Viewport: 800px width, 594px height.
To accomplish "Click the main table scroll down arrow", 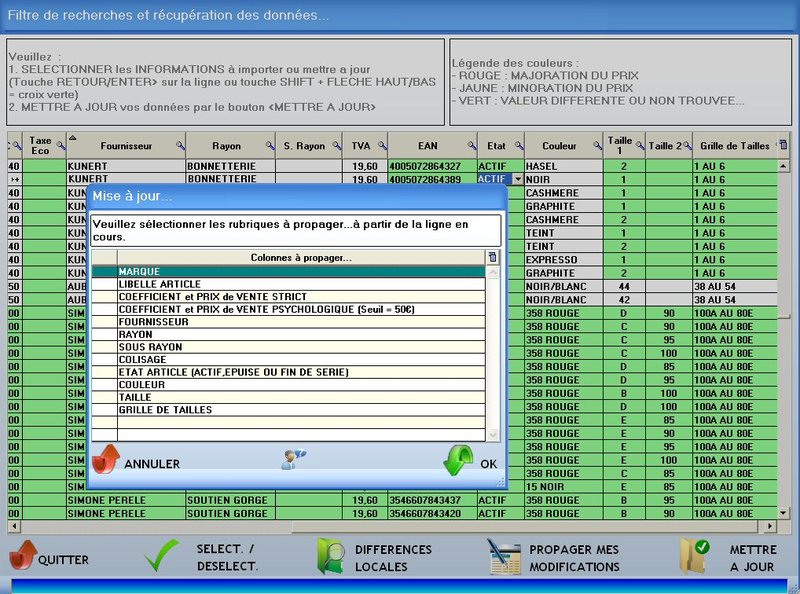I will click(x=783, y=513).
